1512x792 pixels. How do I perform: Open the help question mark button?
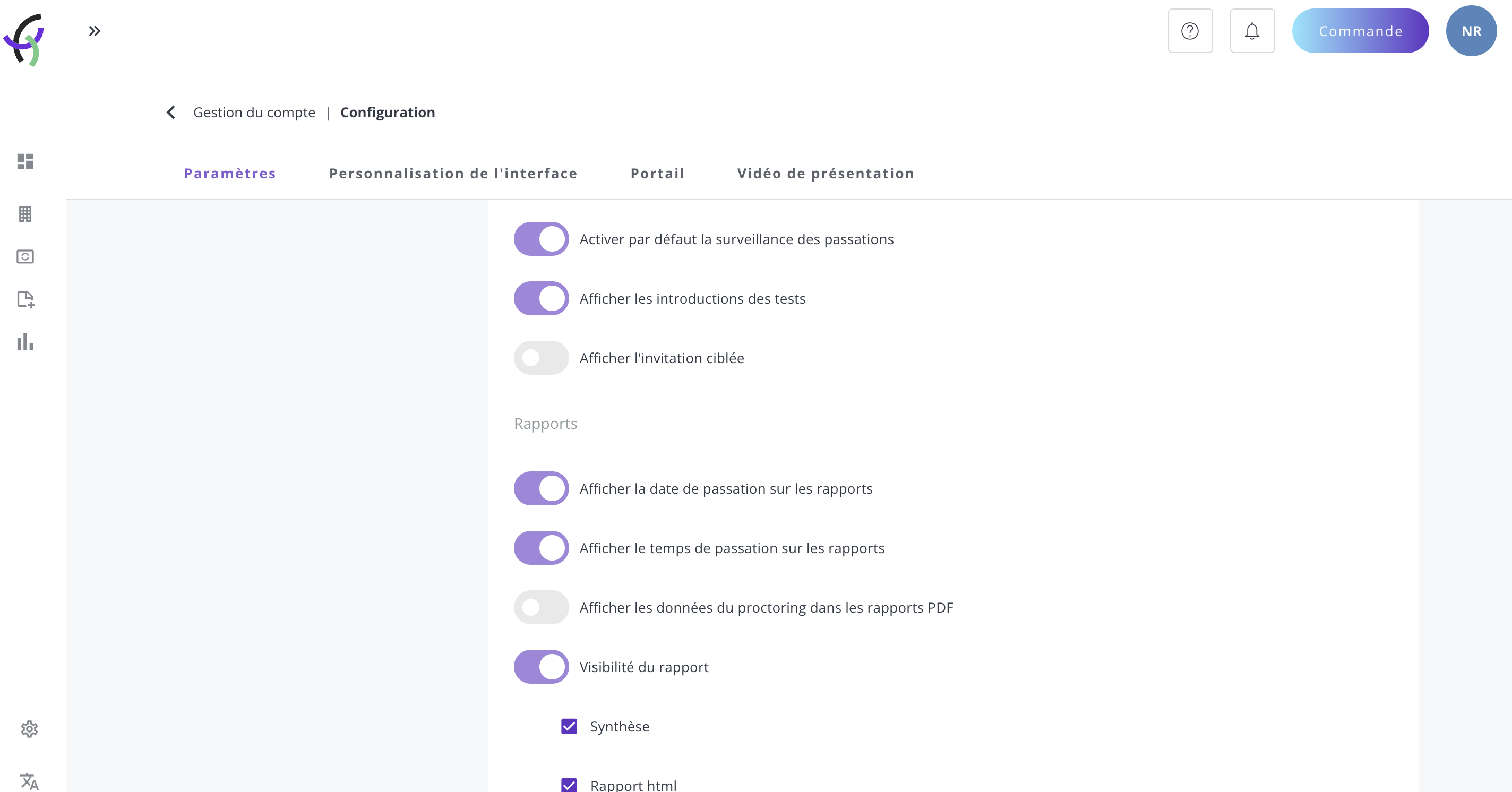click(1190, 31)
